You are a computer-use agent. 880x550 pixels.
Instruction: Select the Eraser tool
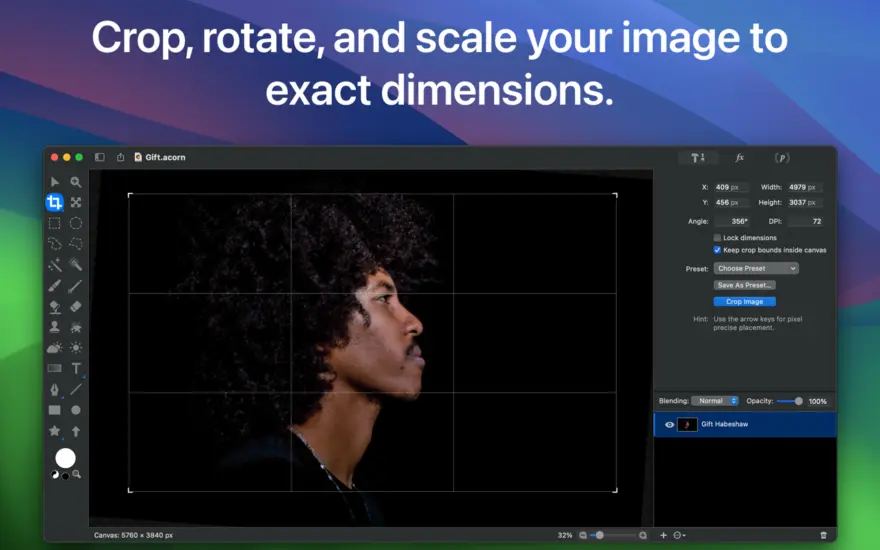[76, 306]
